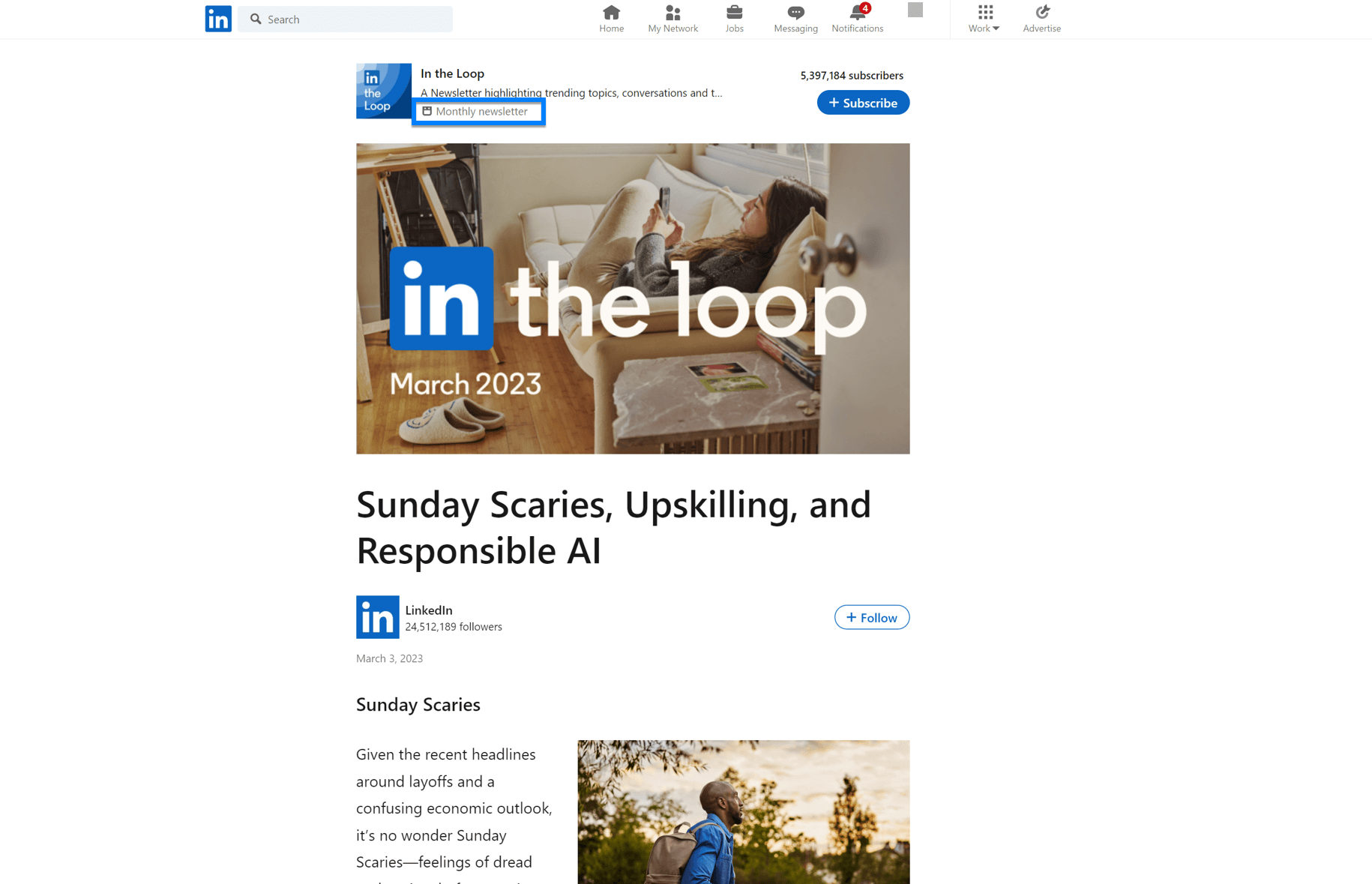Click the 24,512,189 followers text
Image resolution: width=1372 pixels, height=884 pixels.
(x=454, y=627)
